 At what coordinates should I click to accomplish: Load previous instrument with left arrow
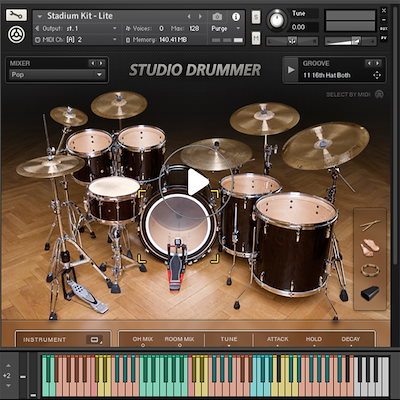click(189, 16)
